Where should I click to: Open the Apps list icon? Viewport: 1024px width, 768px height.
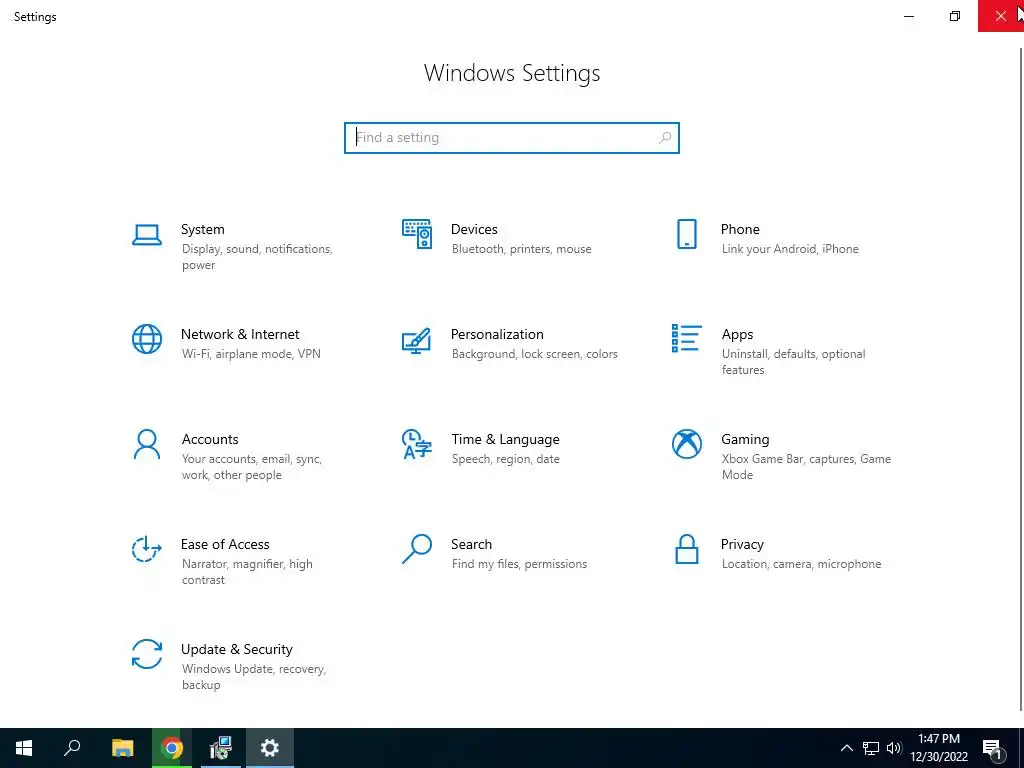pyautogui.click(x=686, y=338)
